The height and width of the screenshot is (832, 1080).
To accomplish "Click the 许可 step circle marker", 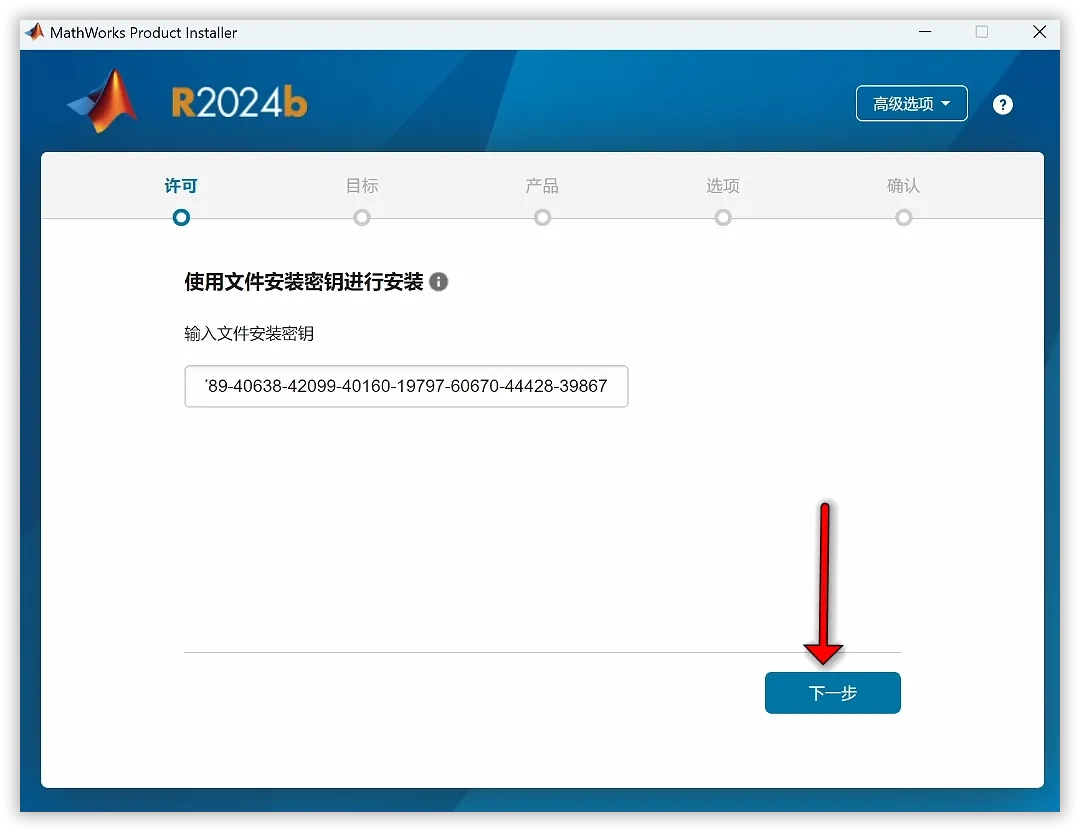I will [181, 218].
